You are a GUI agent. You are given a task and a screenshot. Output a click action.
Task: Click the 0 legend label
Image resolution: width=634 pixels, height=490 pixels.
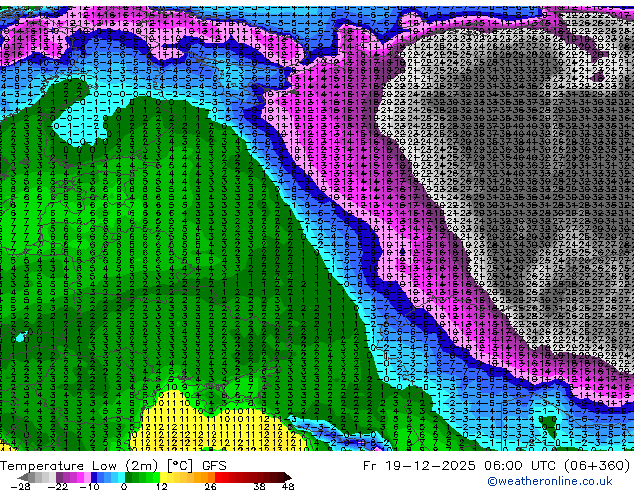click(124, 486)
